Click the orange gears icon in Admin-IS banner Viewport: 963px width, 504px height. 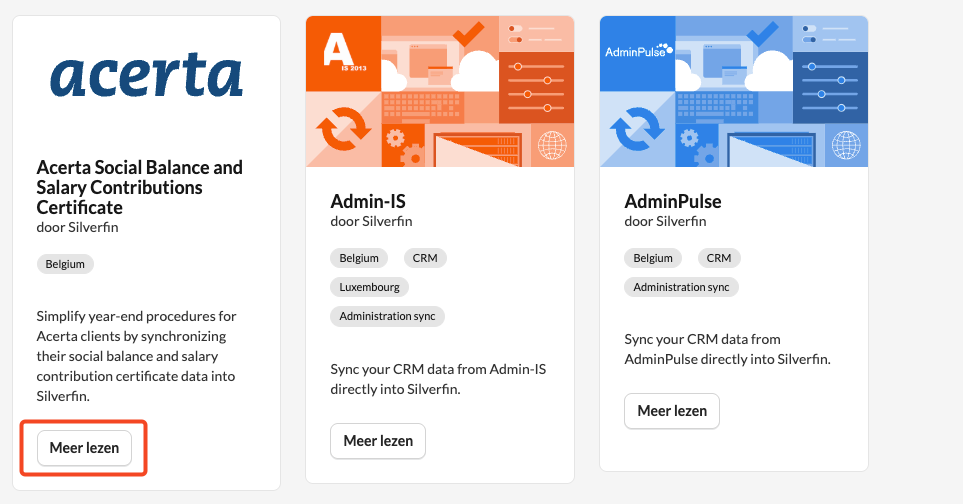pyautogui.click(x=404, y=147)
